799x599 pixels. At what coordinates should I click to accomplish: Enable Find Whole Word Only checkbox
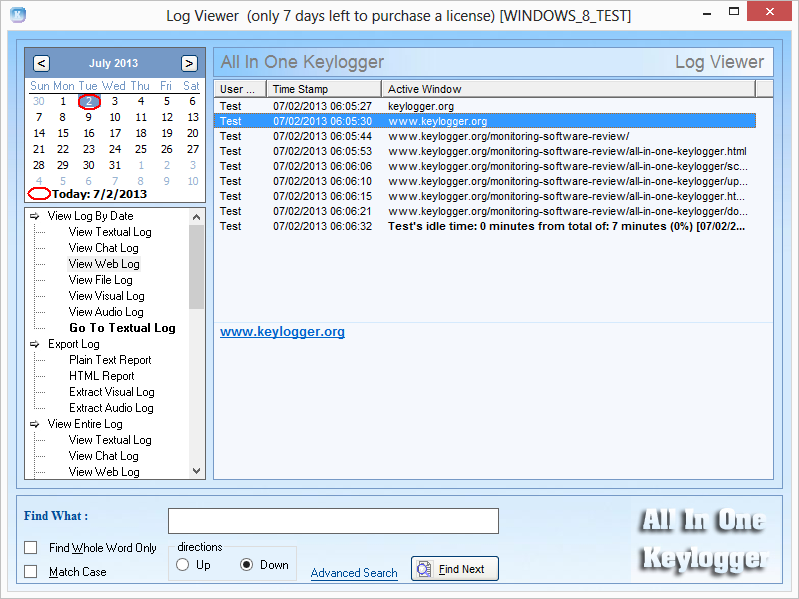coord(31,548)
